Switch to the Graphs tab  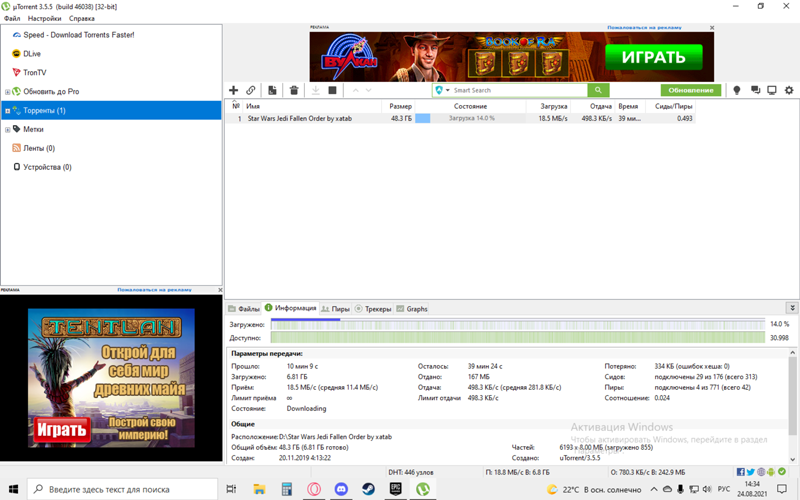point(412,309)
